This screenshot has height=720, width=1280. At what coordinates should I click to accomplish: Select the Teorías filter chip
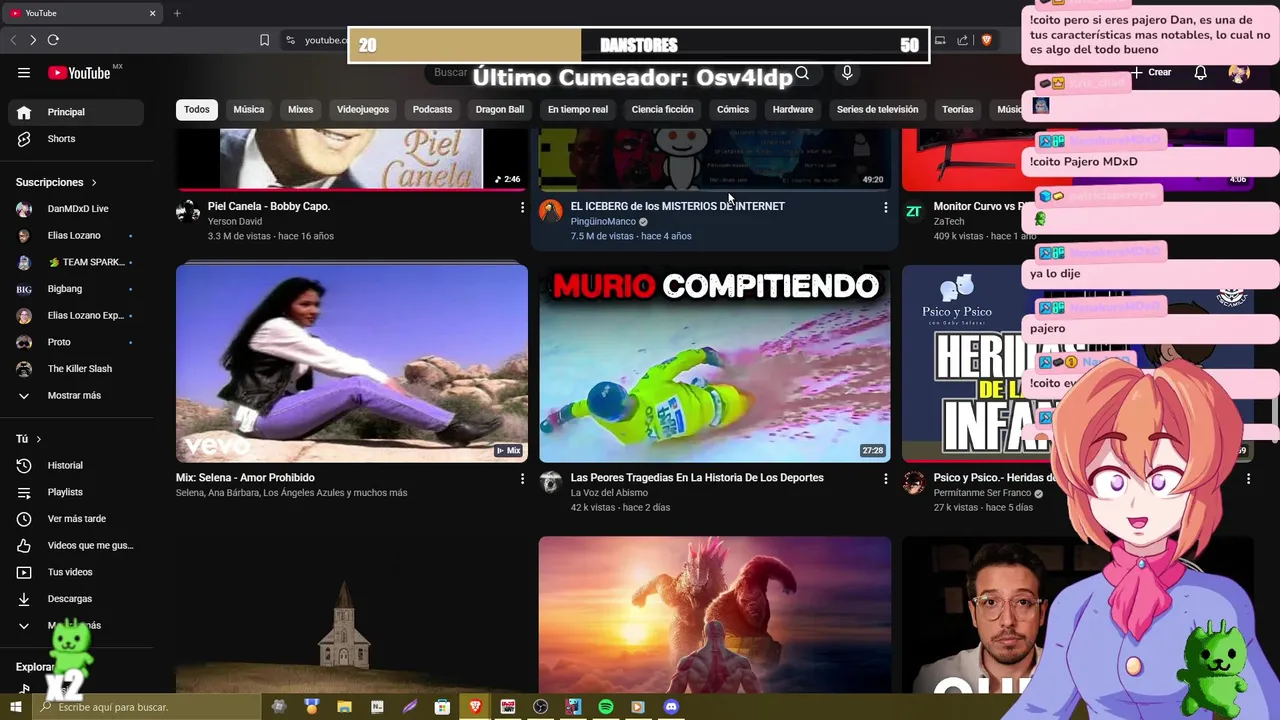pos(957,109)
